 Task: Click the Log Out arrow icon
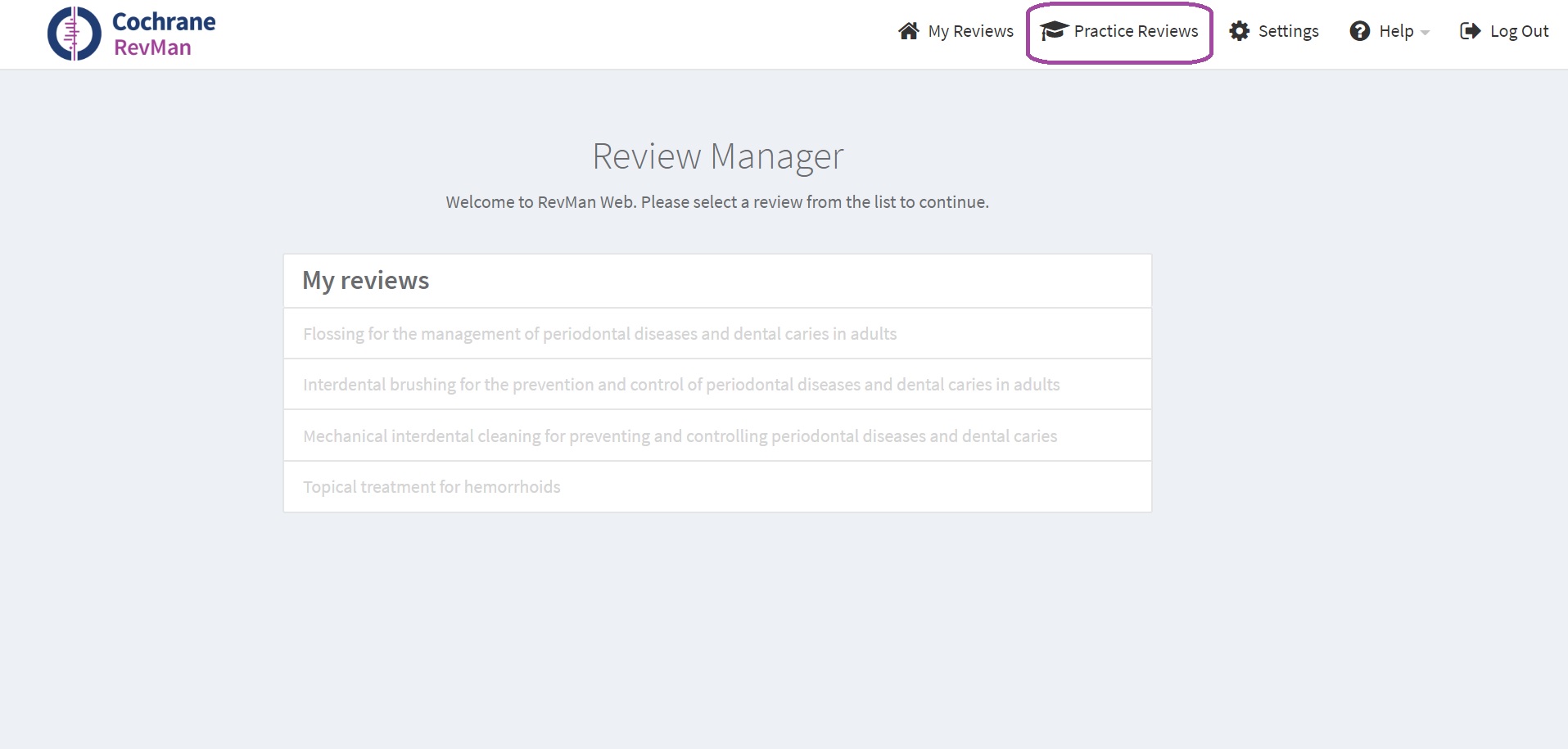point(1470,31)
